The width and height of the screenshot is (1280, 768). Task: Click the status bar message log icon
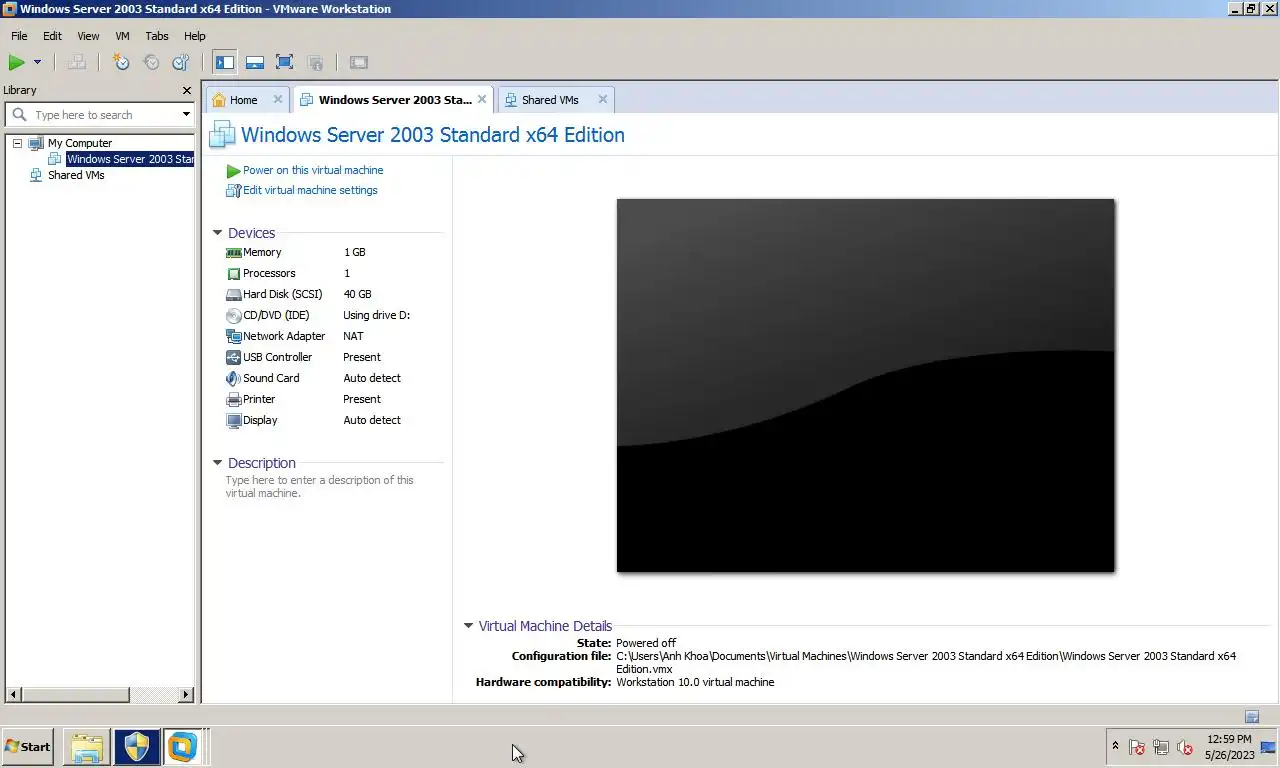click(1251, 716)
